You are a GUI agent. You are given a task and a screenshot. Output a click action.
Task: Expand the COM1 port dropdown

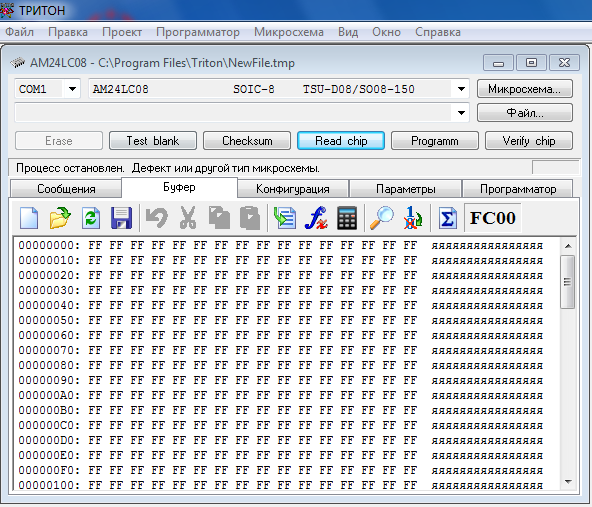(x=72, y=89)
